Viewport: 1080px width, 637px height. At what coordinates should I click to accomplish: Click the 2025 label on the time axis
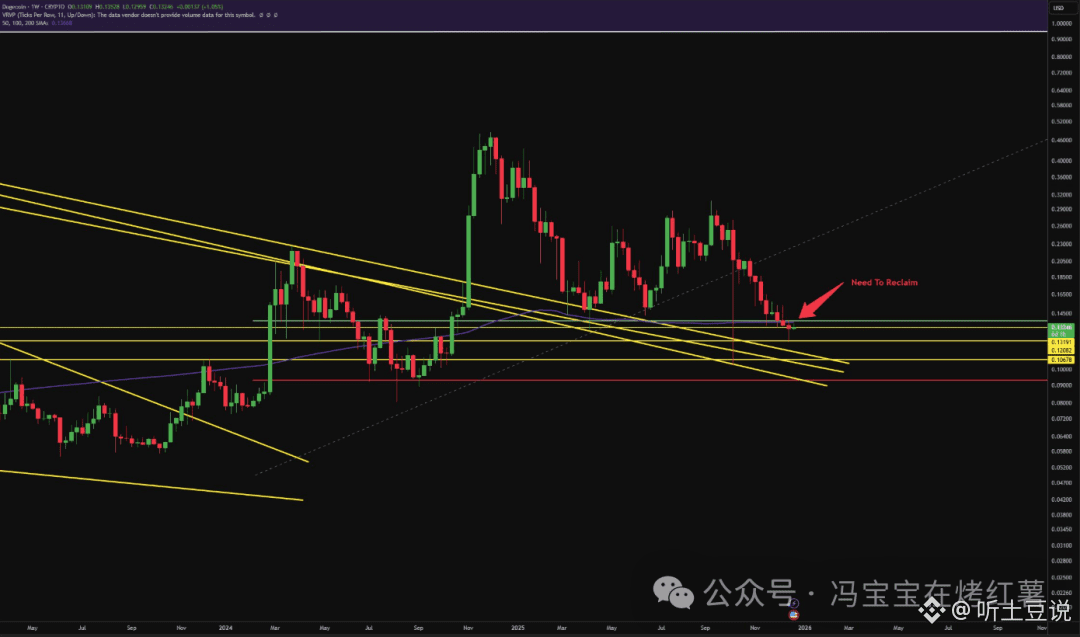pyautogui.click(x=518, y=628)
